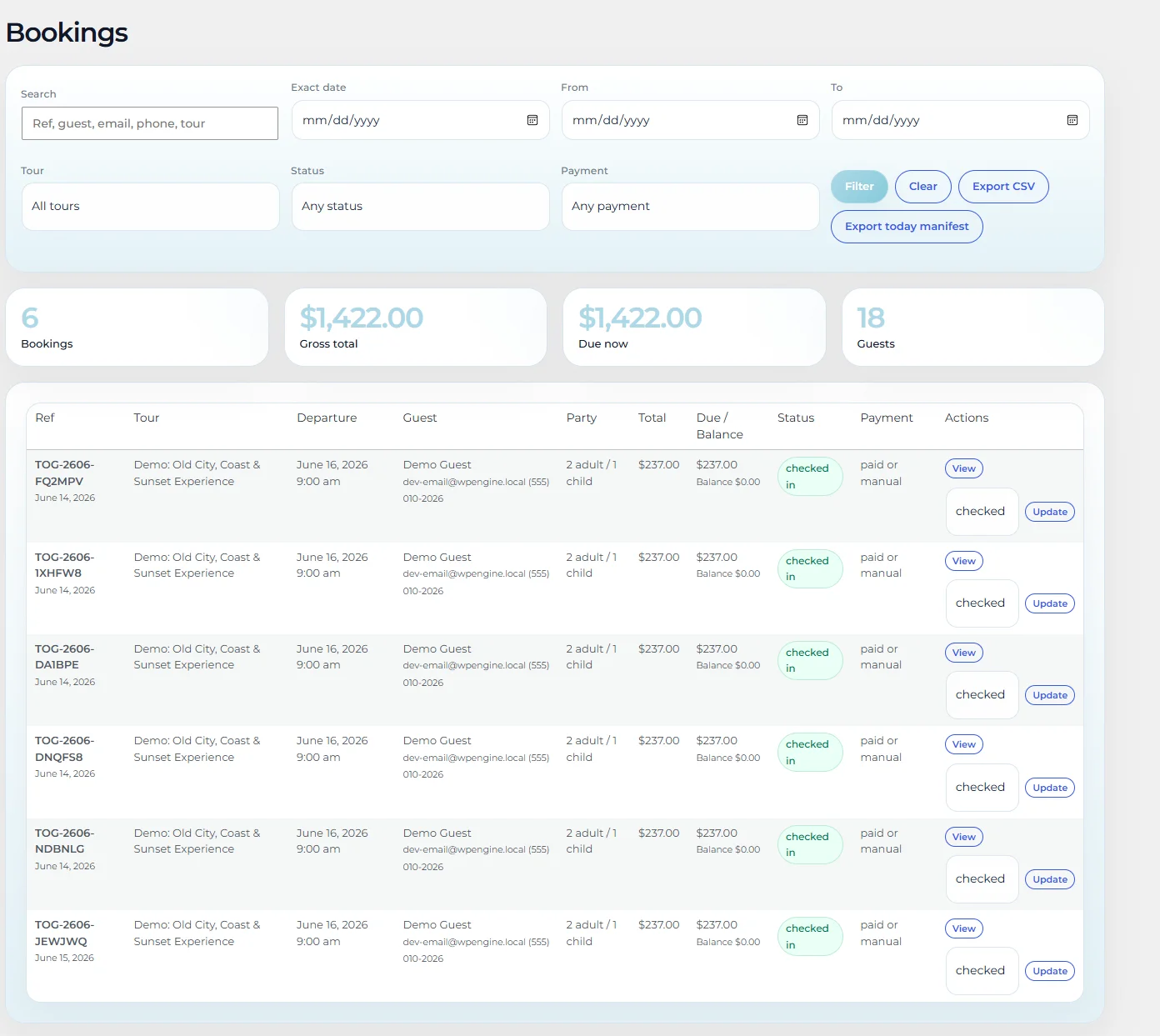
Task: Click the checked in badge for TOG-2606-JEWJWQ
Action: pos(810,937)
